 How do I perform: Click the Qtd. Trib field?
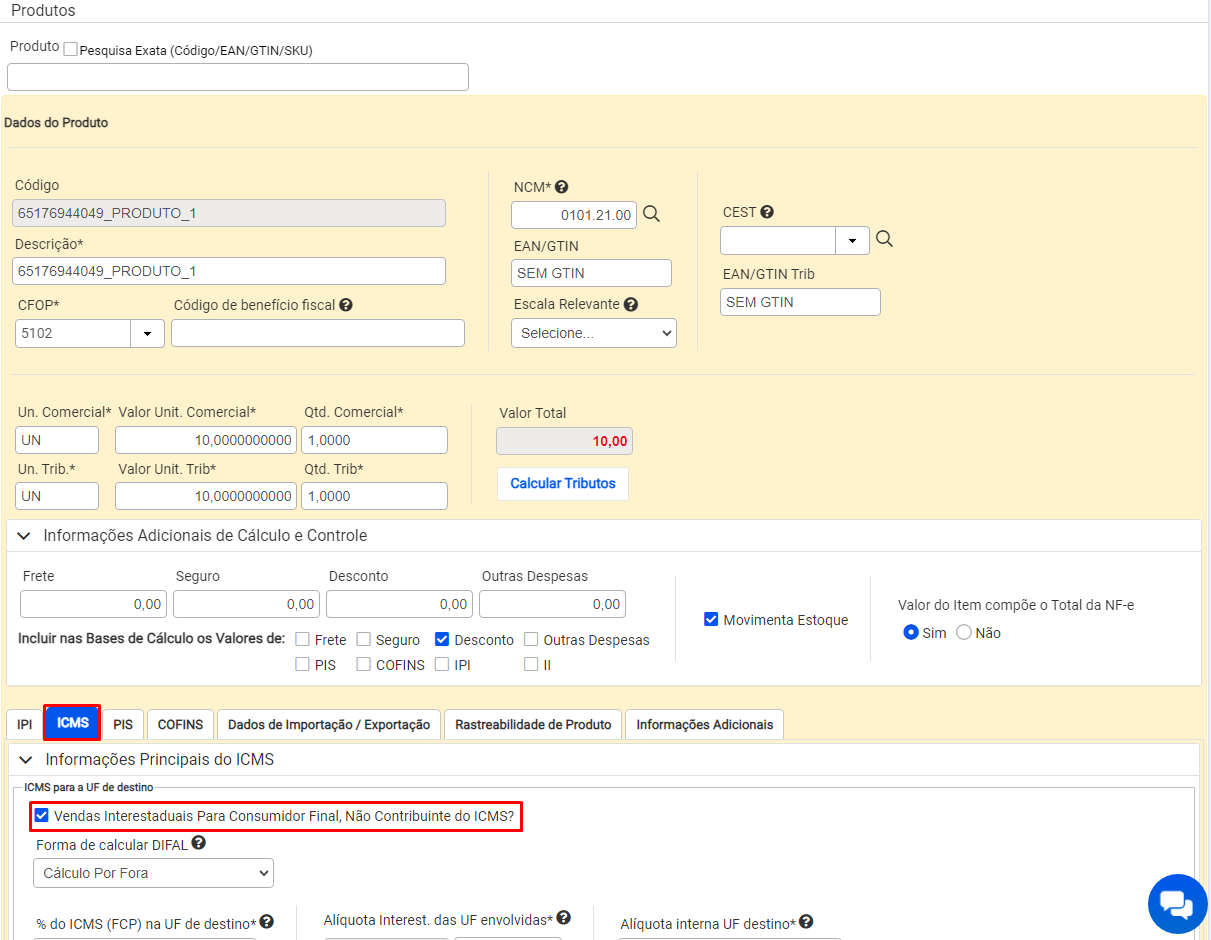click(375, 496)
